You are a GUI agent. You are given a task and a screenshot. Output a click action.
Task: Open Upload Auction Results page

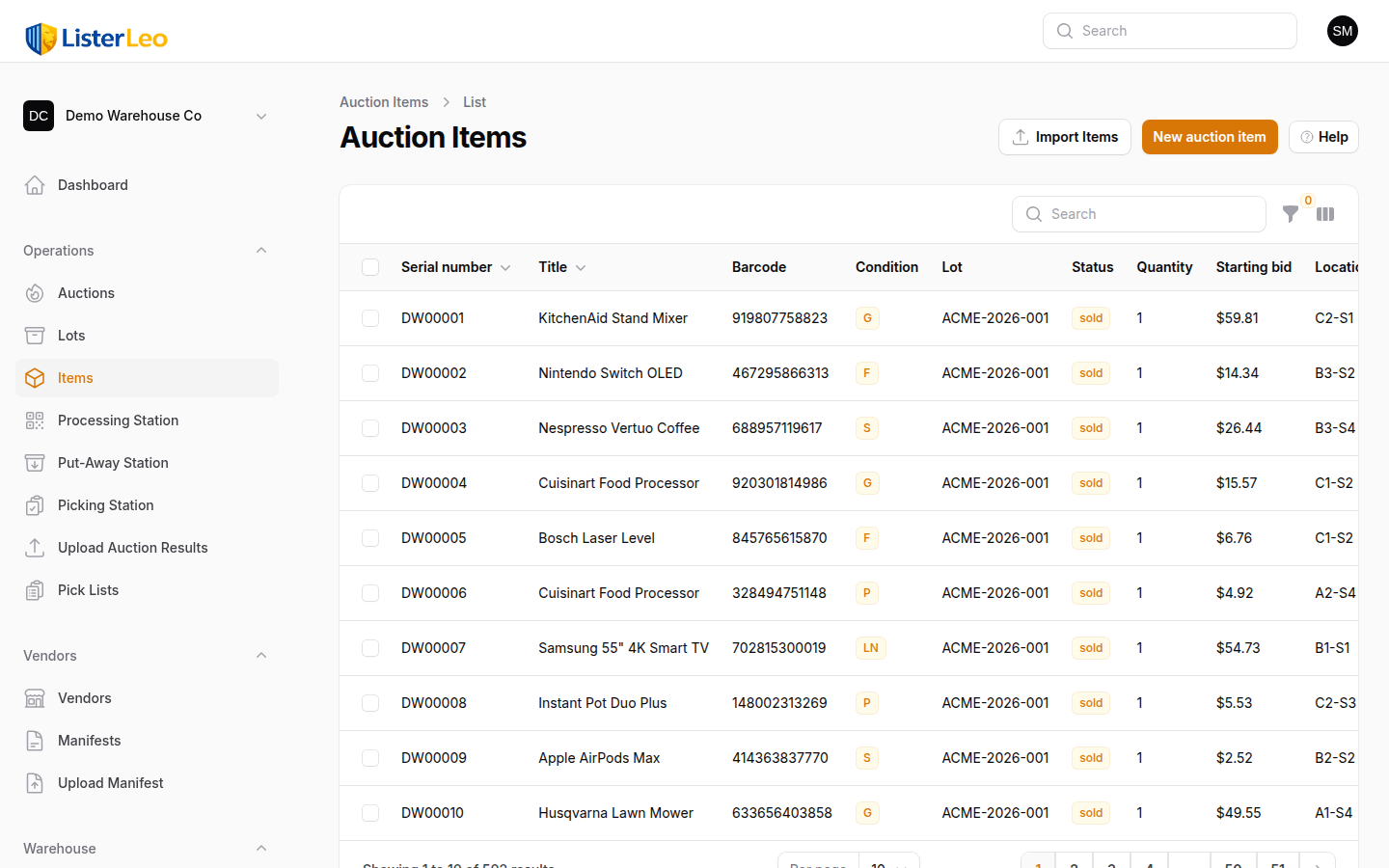(132, 548)
